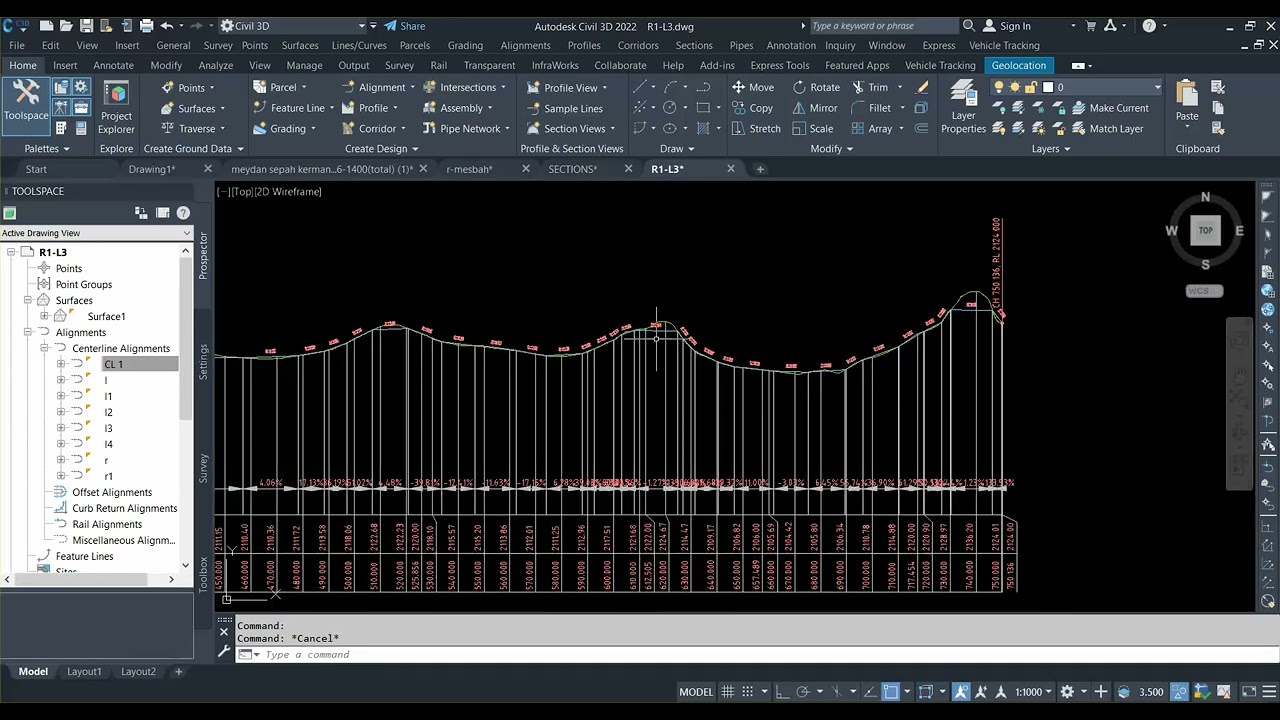1280x720 pixels.
Task: Toggle polar tracking in status bar
Action: tap(803, 692)
